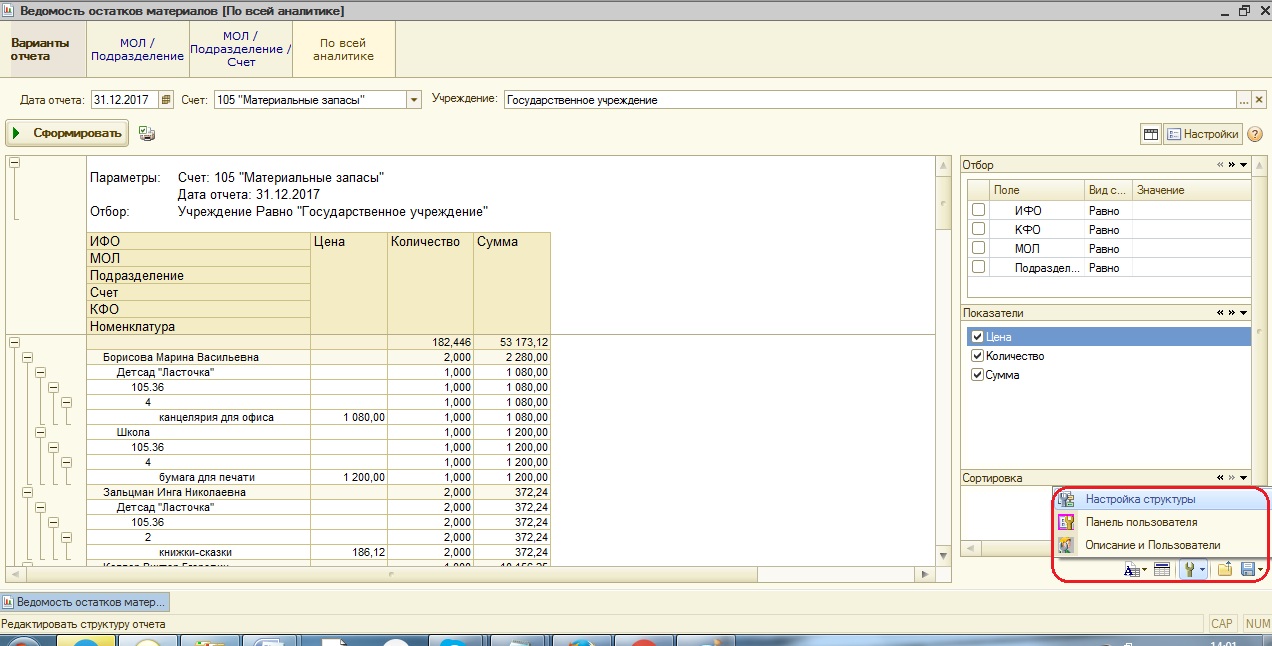The width and height of the screenshot is (1272, 646).
Task: Enable the ИФО filter checkbox
Action: (x=979, y=210)
